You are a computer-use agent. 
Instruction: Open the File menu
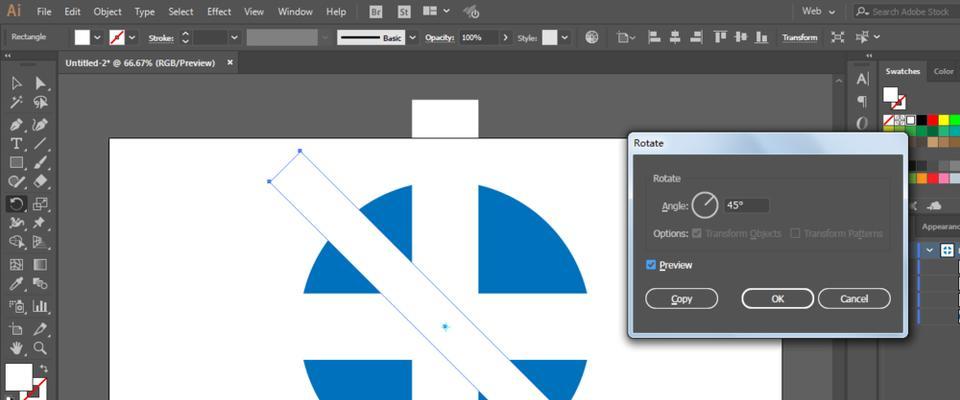(44, 12)
